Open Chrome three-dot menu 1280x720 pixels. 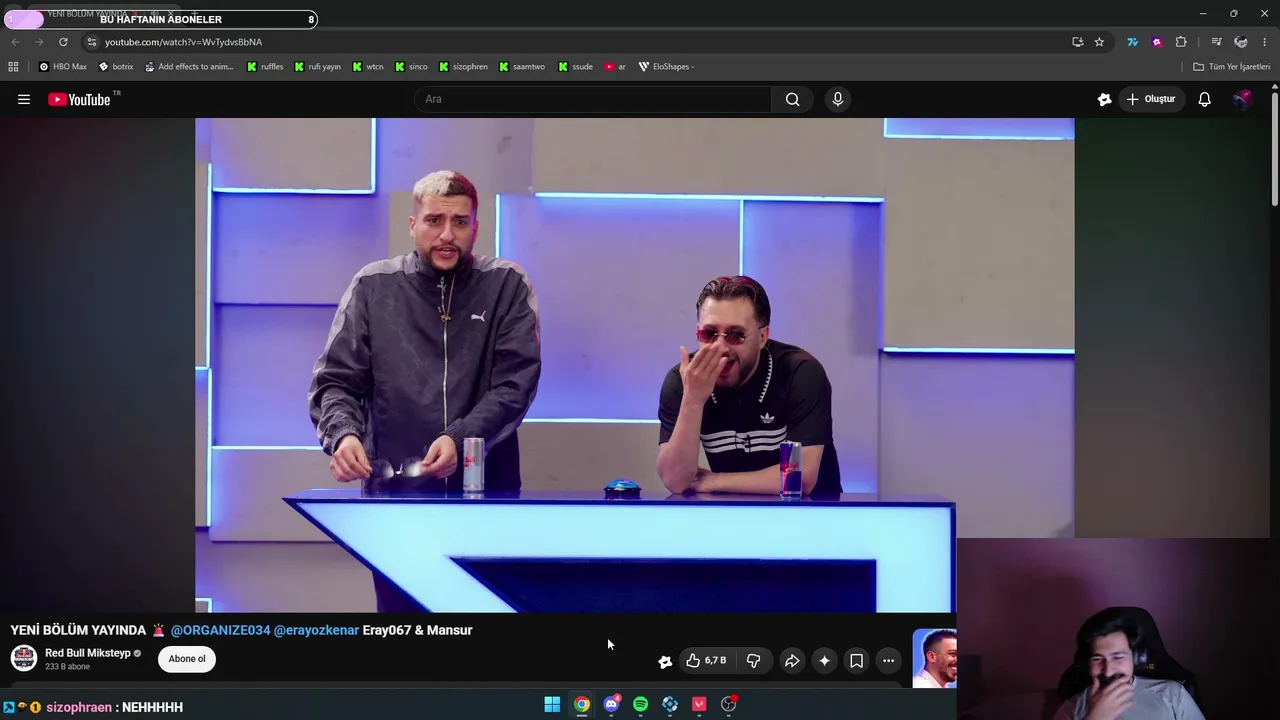click(x=1265, y=42)
